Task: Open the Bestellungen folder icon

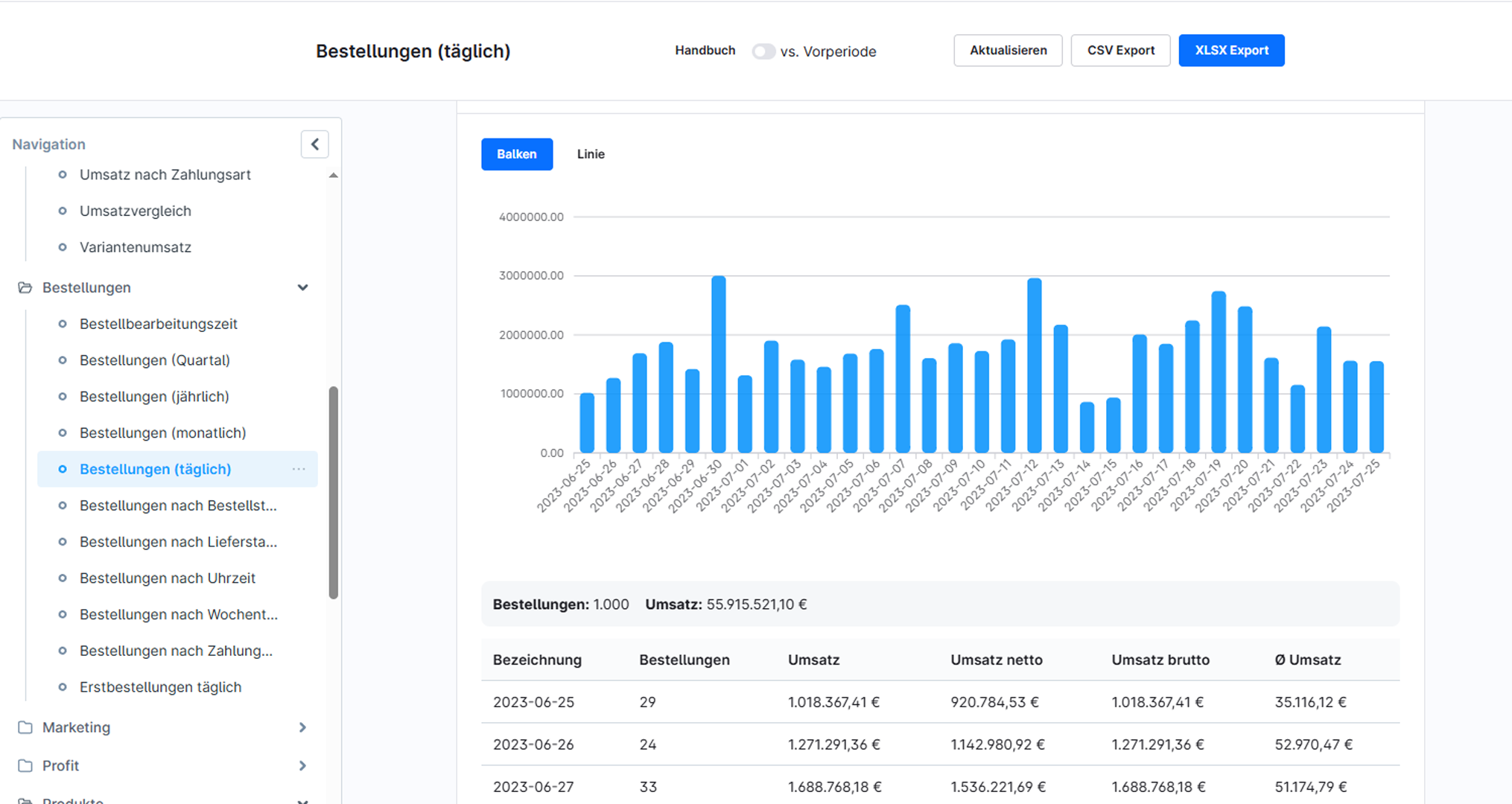Action: coord(25,287)
